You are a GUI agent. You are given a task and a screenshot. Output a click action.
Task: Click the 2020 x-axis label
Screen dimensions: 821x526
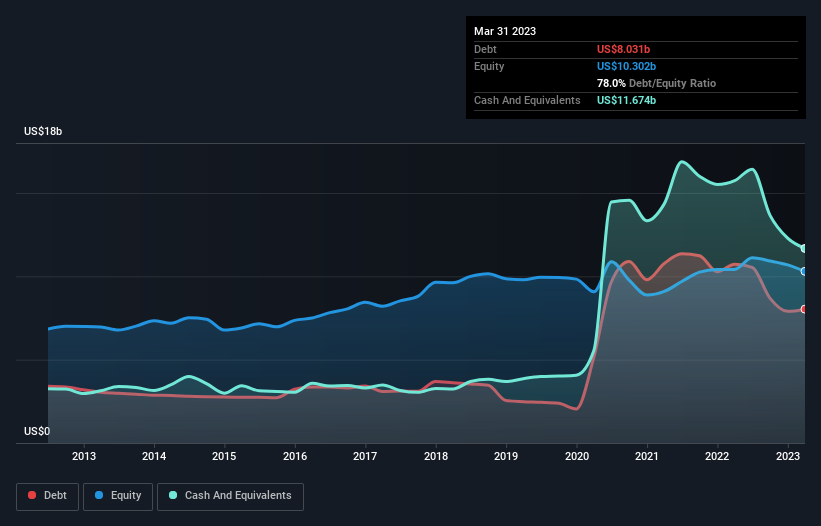tap(576, 456)
